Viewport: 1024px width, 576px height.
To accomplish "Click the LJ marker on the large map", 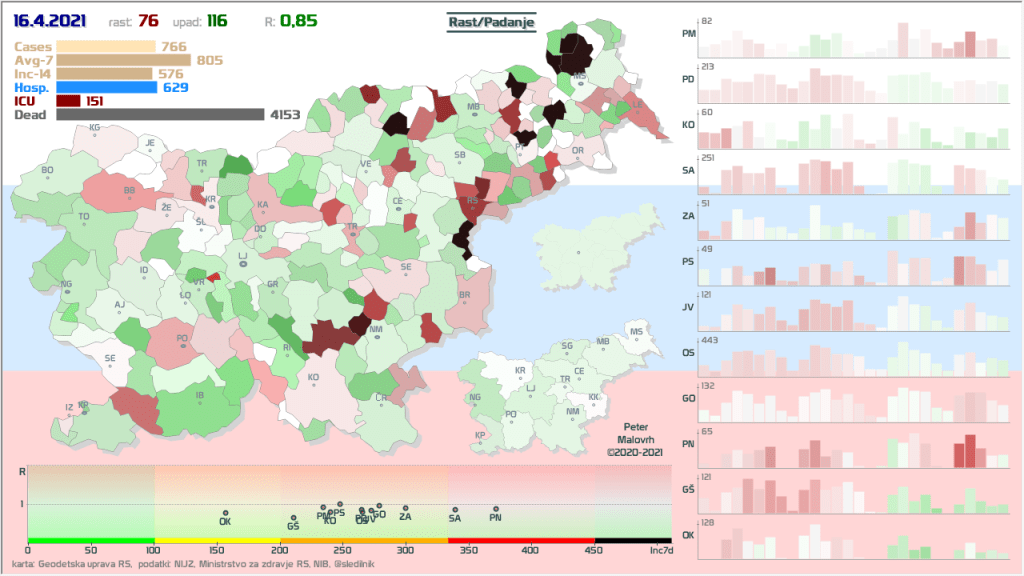I will (x=243, y=262).
